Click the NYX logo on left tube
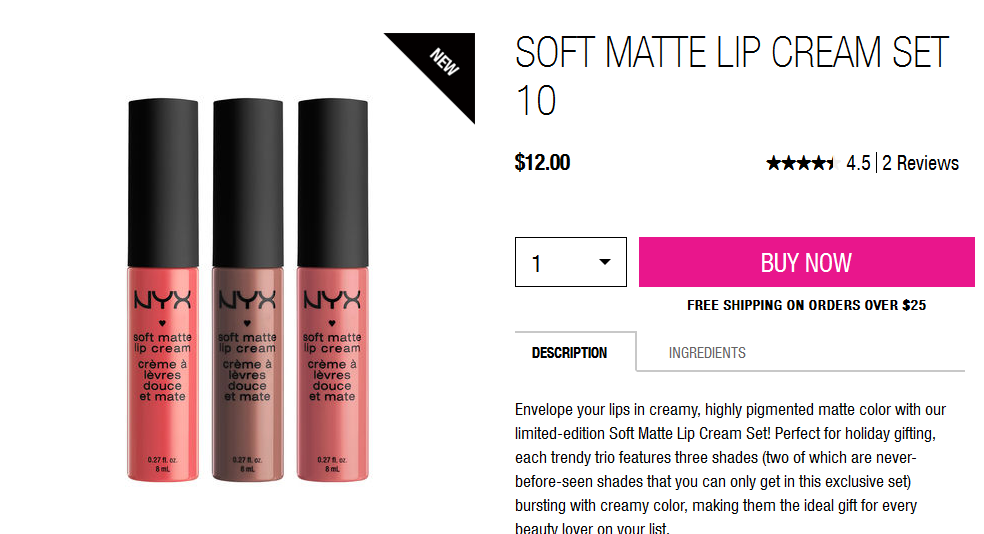Screen dimensions: 984x534 point(163,300)
